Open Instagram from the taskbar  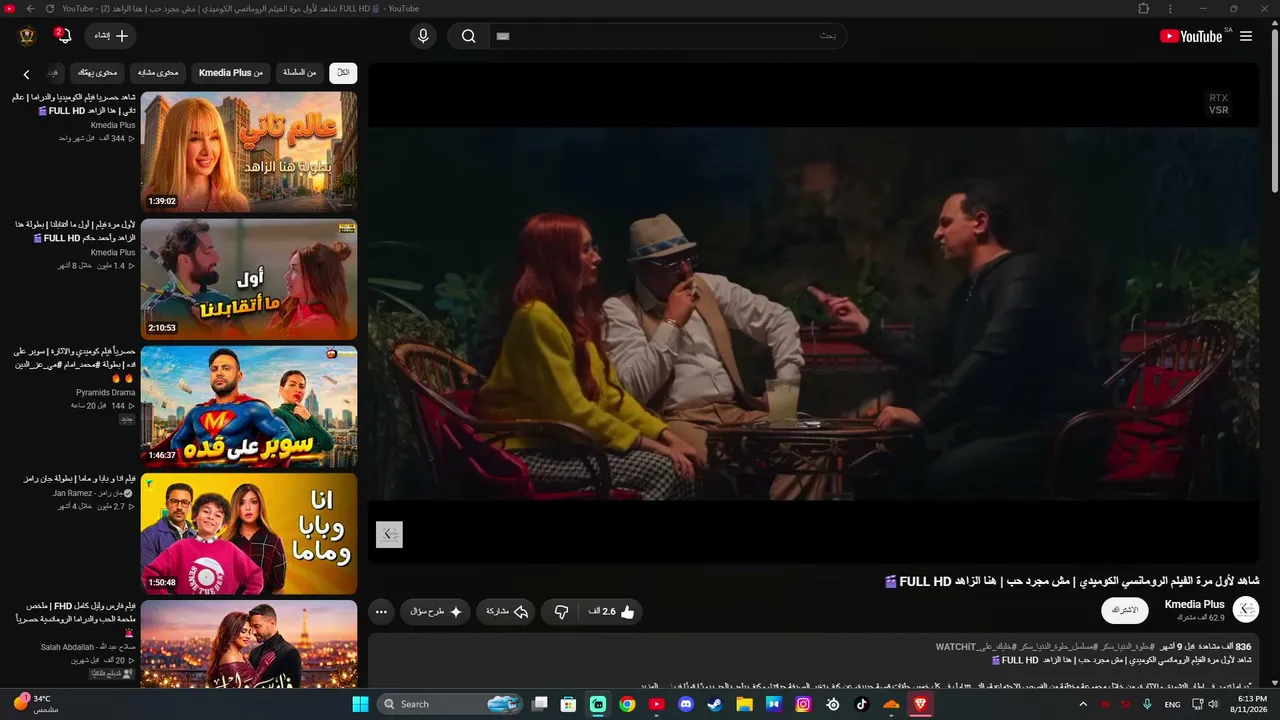pyautogui.click(x=803, y=704)
